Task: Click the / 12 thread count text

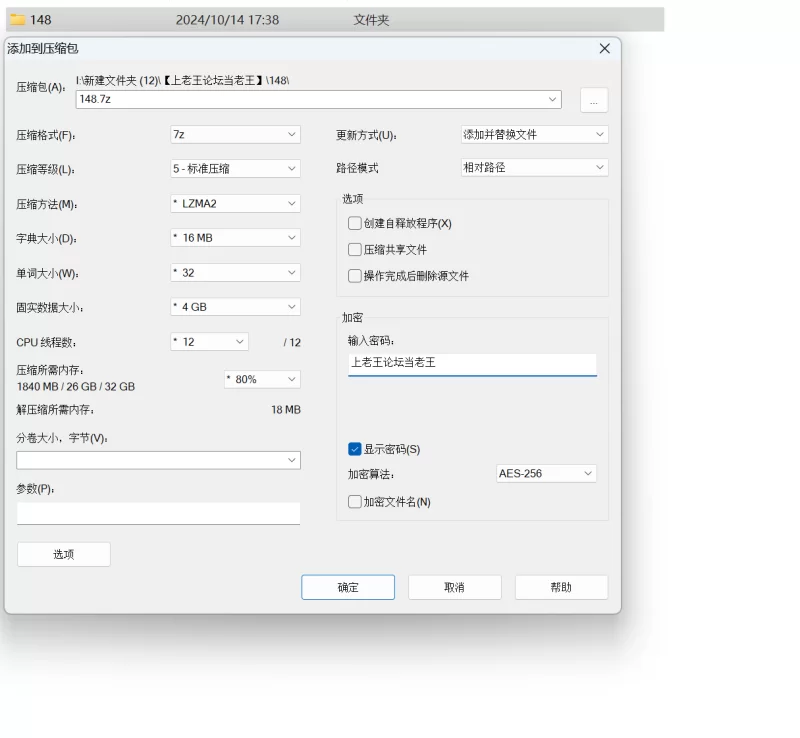Action: [292, 342]
